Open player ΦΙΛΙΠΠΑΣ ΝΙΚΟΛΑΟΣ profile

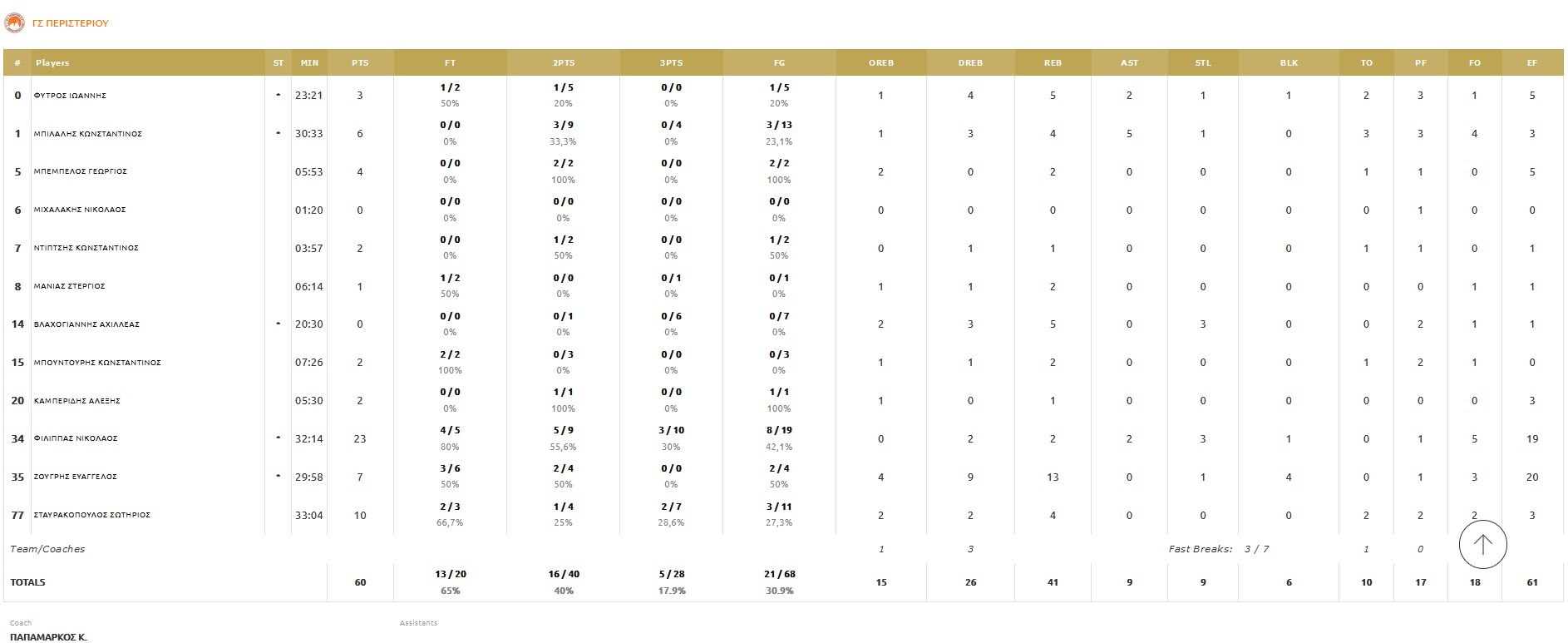76,438
